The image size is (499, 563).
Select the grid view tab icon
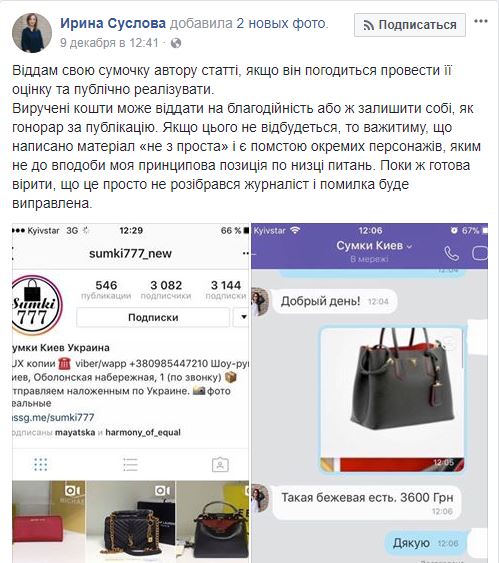[x=41, y=464]
